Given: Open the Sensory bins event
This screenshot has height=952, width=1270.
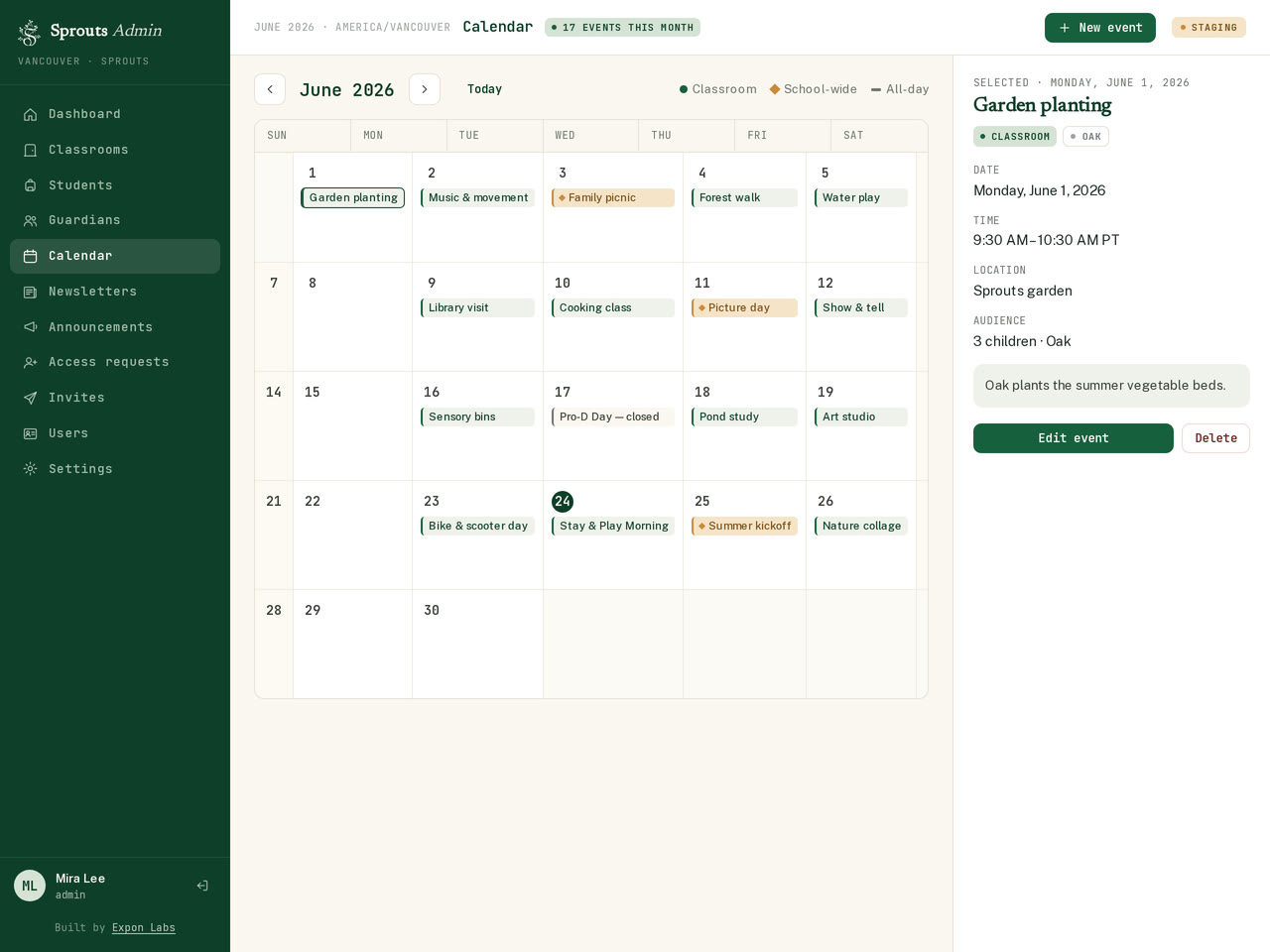Looking at the screenshot, I should click(477, 417).
